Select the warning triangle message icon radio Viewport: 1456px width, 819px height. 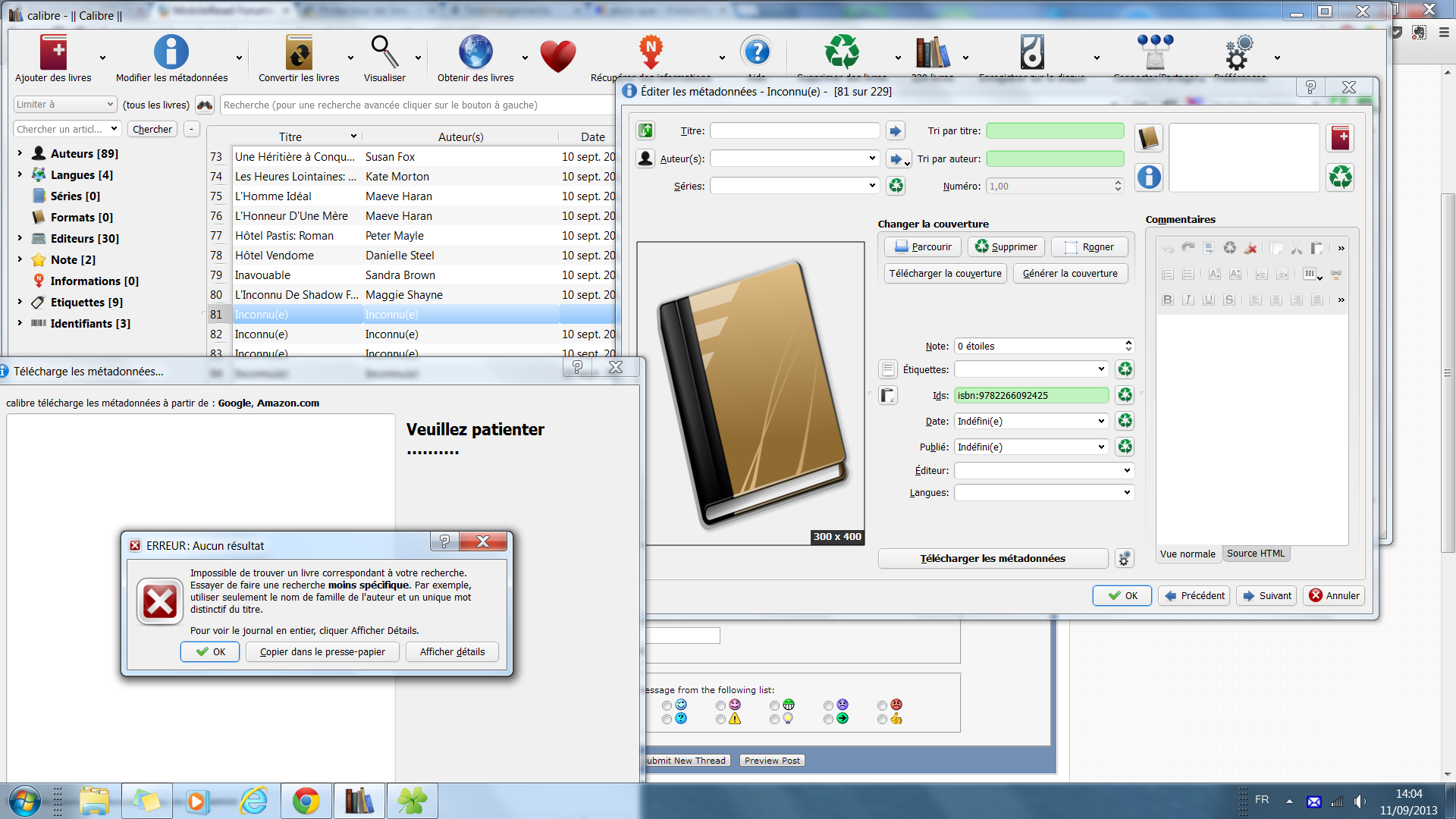click(720, 719)
